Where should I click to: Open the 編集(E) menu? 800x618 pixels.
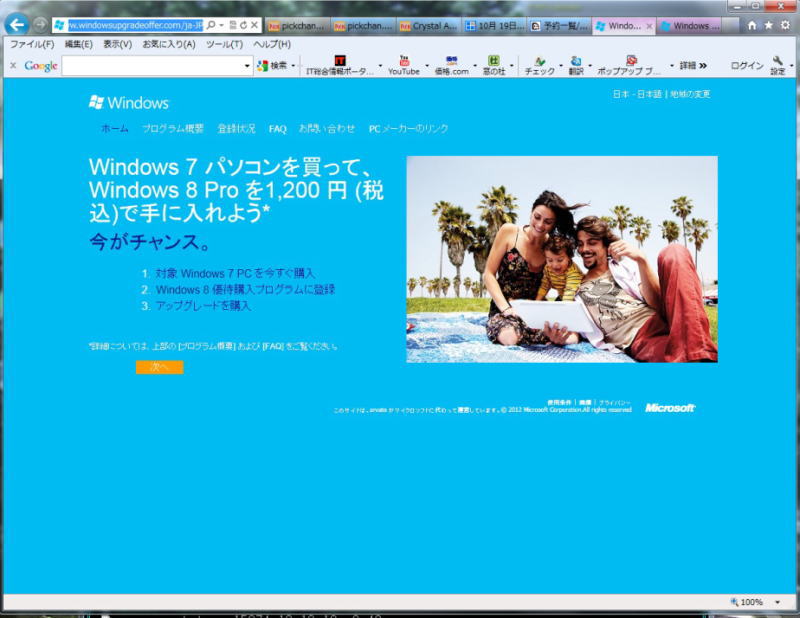pyautogui.click(x=79, y=44)
